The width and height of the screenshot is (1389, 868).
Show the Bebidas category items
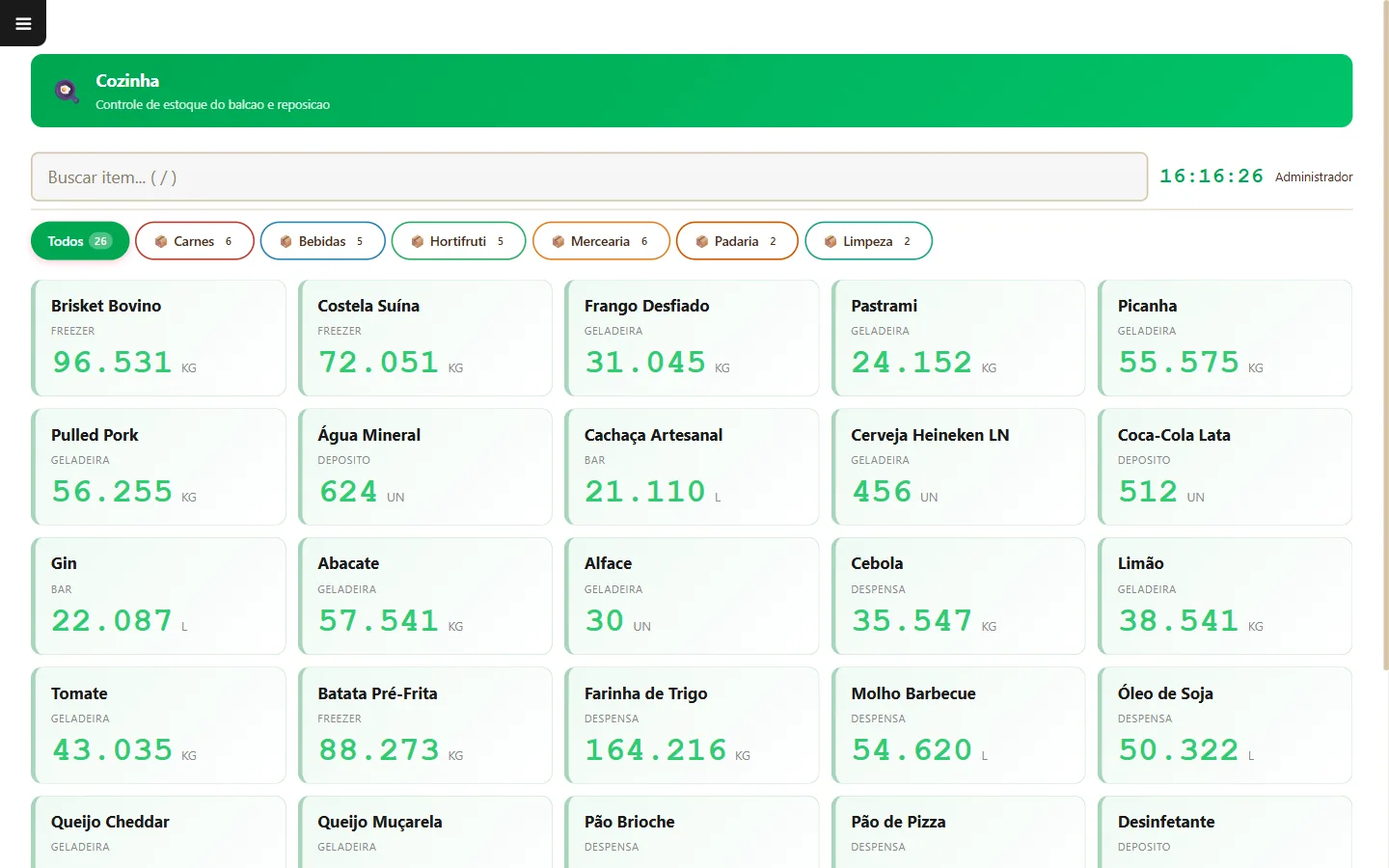tap(323, 241)
